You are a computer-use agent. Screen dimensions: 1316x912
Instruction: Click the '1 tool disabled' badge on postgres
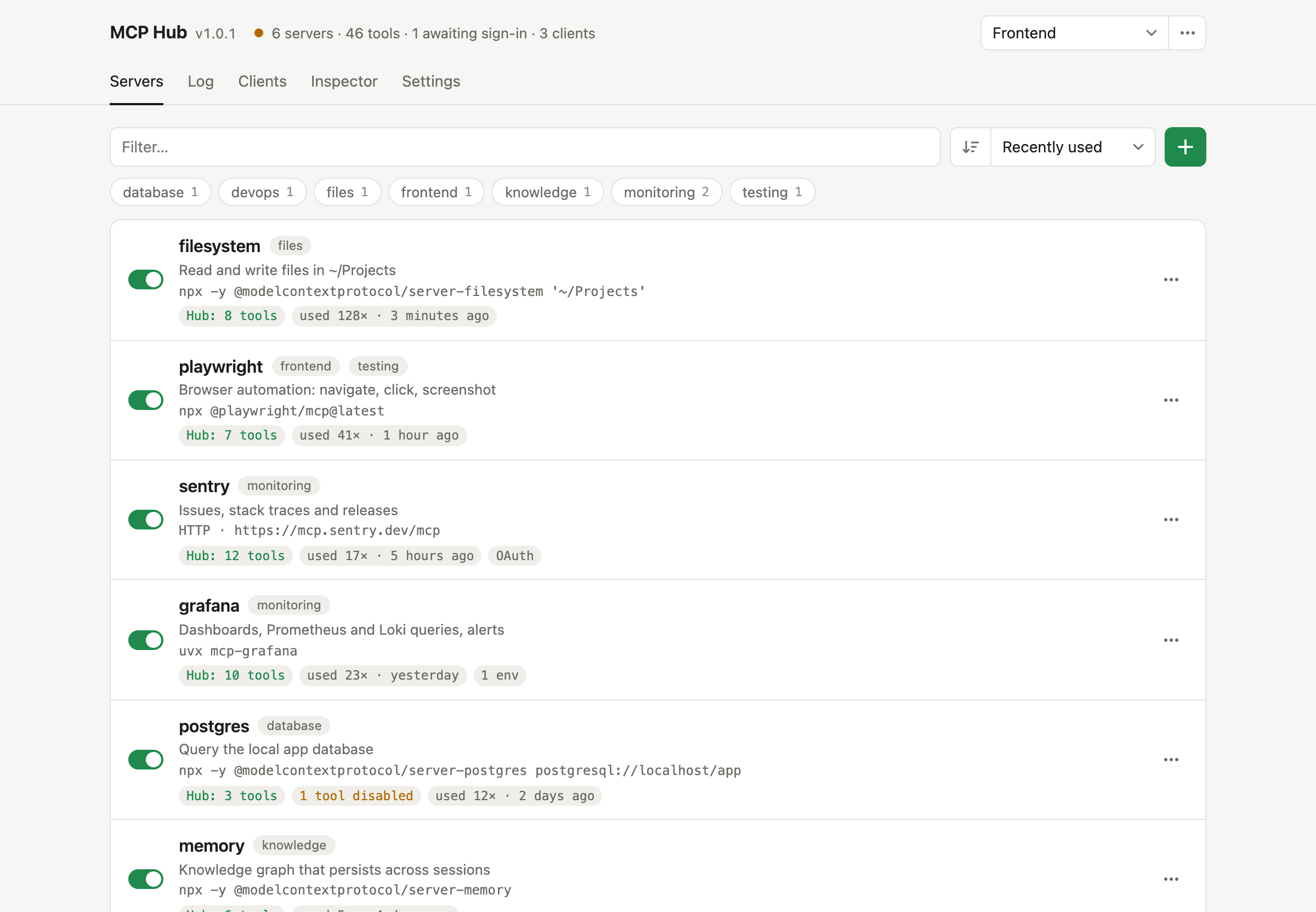click(356, 795)
